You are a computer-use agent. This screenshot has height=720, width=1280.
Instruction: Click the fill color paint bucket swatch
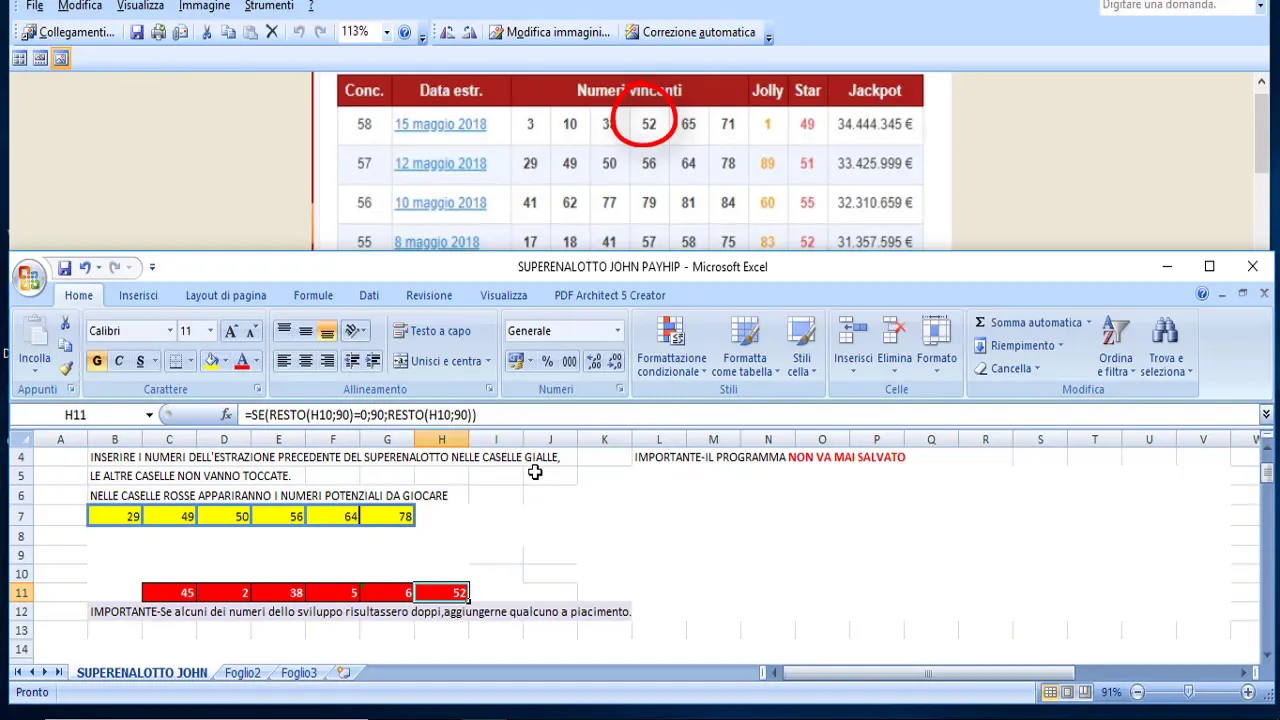click(x=211, y=361)
